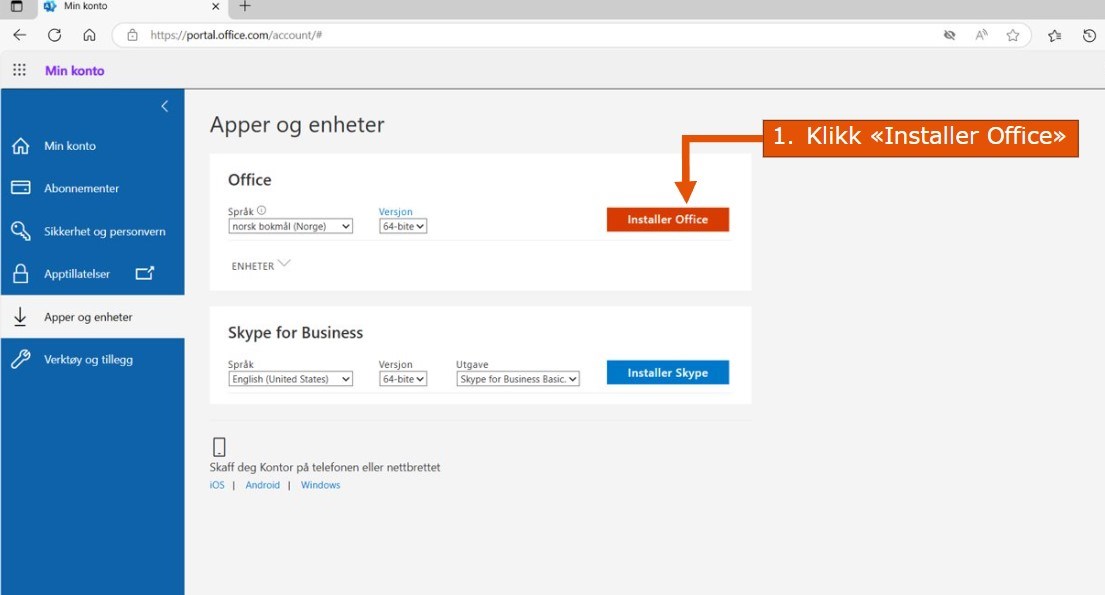This screenshot has width=1105, height=595.
Task: Click the Installer Office button
Action: pyautogui.click(x=667, y=219)
